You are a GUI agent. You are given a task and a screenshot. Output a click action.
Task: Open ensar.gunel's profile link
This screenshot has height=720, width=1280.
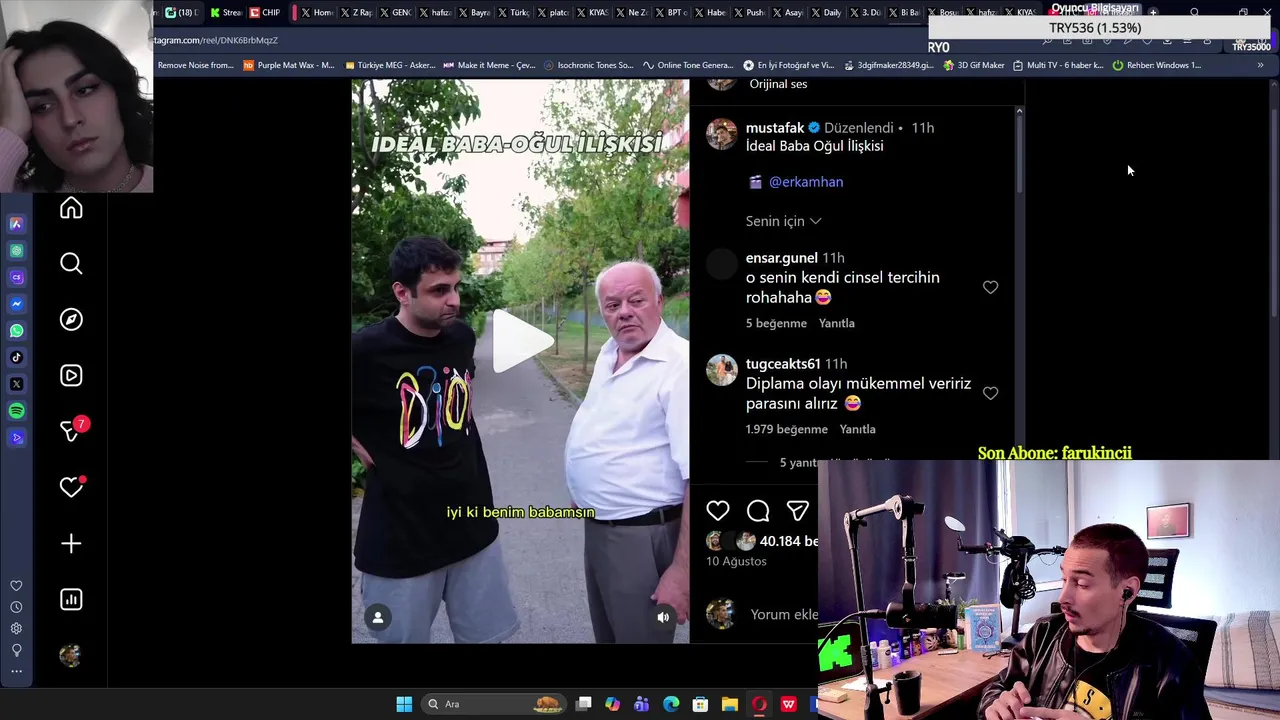click(782, 258)
